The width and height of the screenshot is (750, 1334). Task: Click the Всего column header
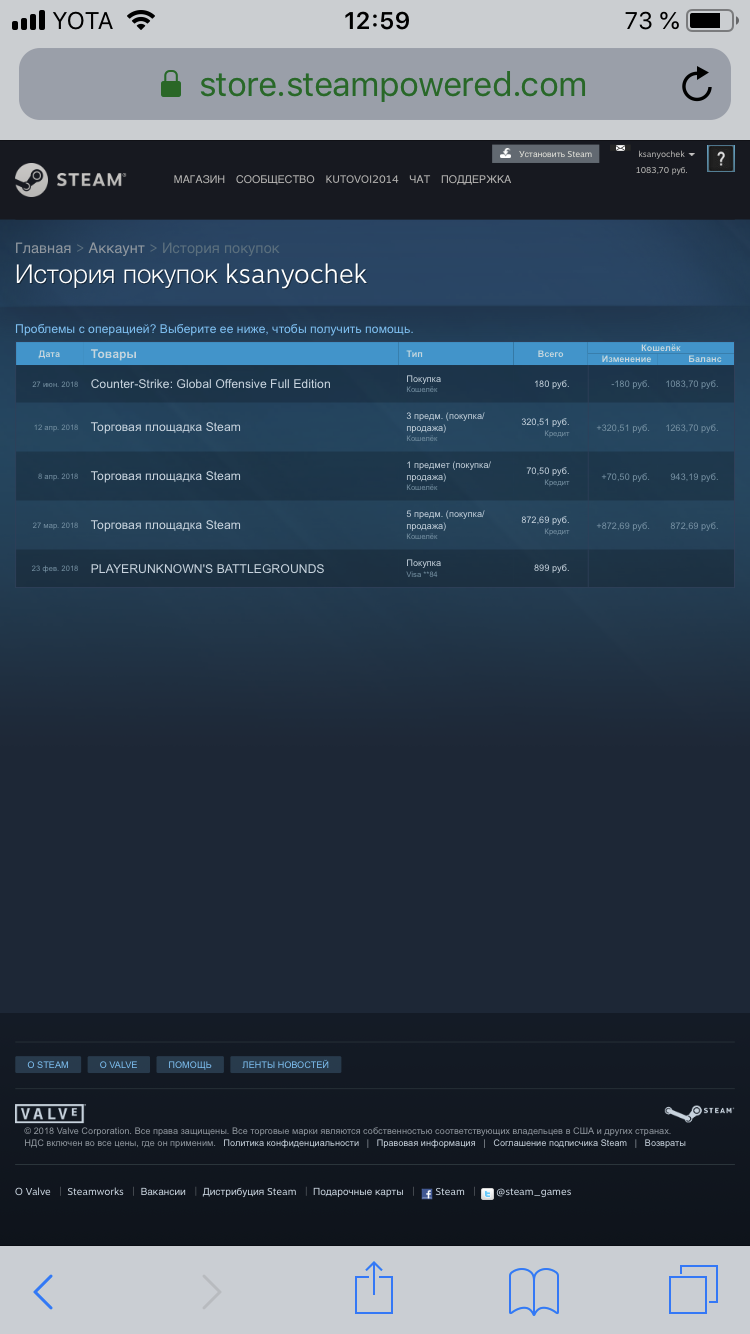550,354
